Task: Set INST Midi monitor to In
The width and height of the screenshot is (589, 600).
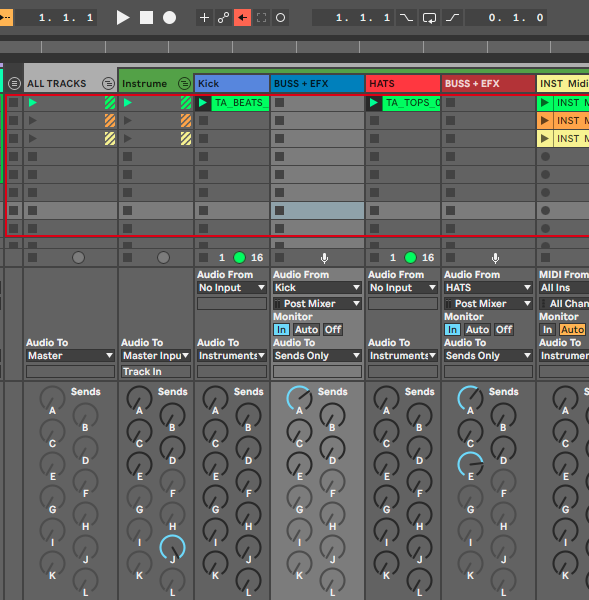Action: (547, 329)
